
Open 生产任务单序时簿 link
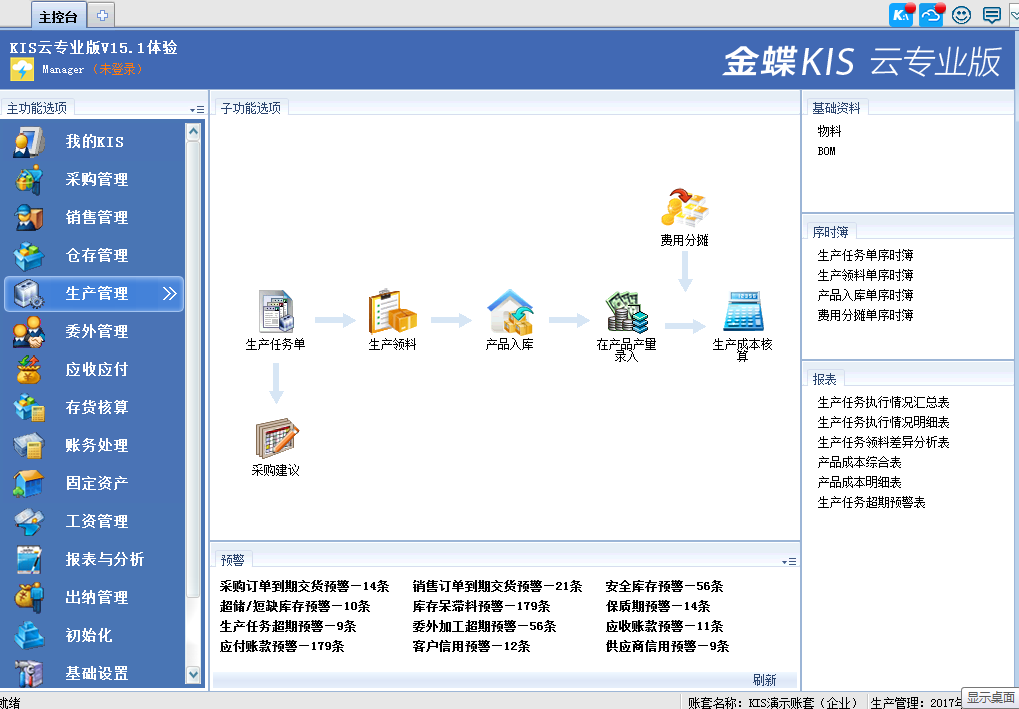coord(866,255)
